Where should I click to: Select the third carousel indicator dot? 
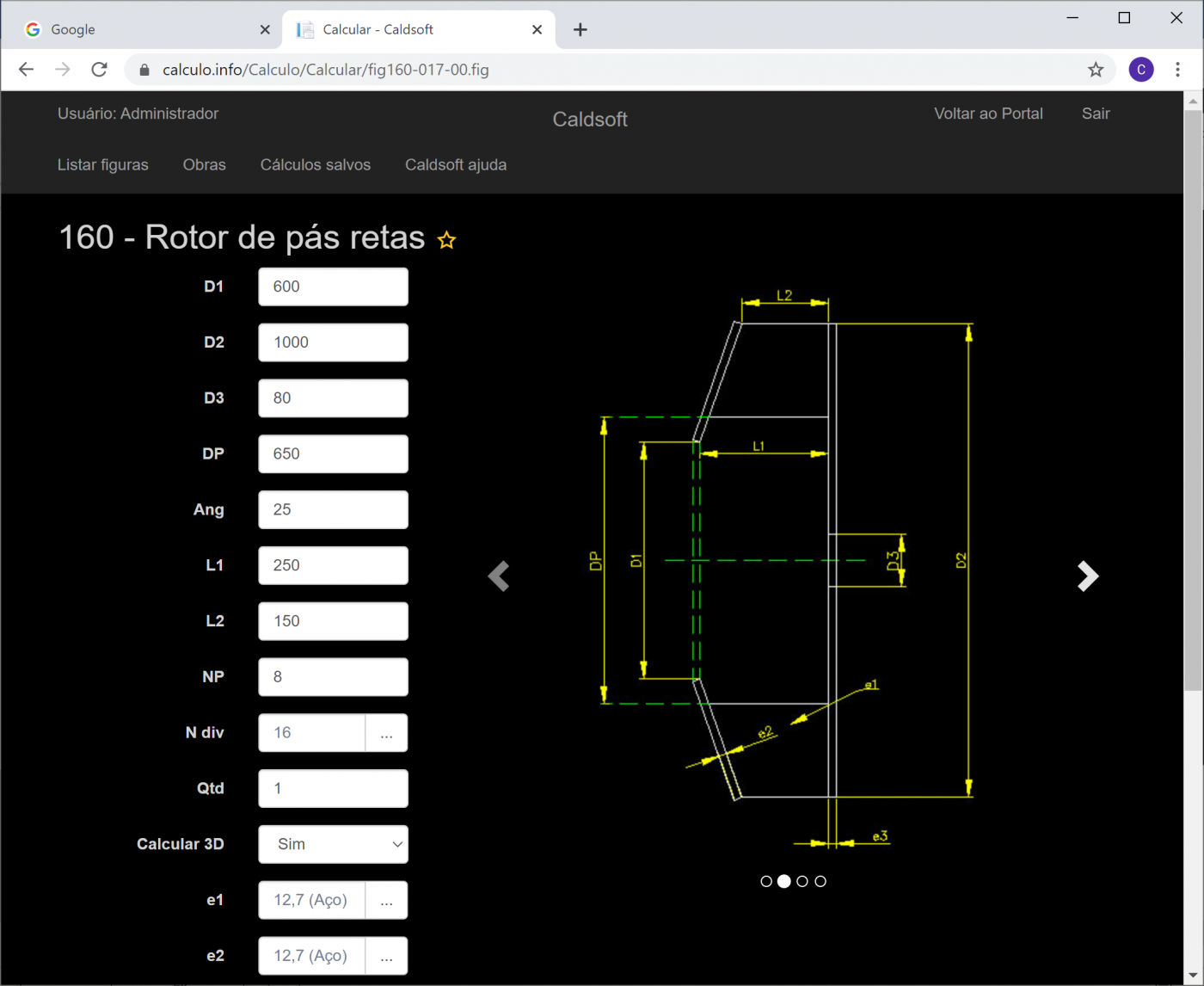coord(802,881)
